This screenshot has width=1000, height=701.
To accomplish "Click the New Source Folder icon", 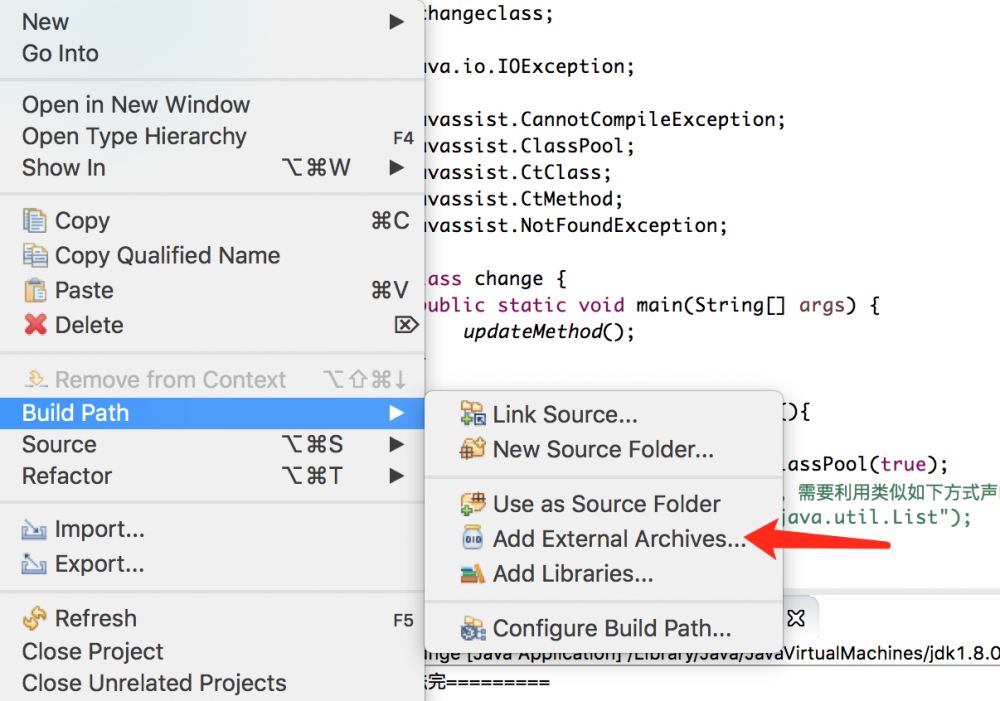I will tap(472, 449).
